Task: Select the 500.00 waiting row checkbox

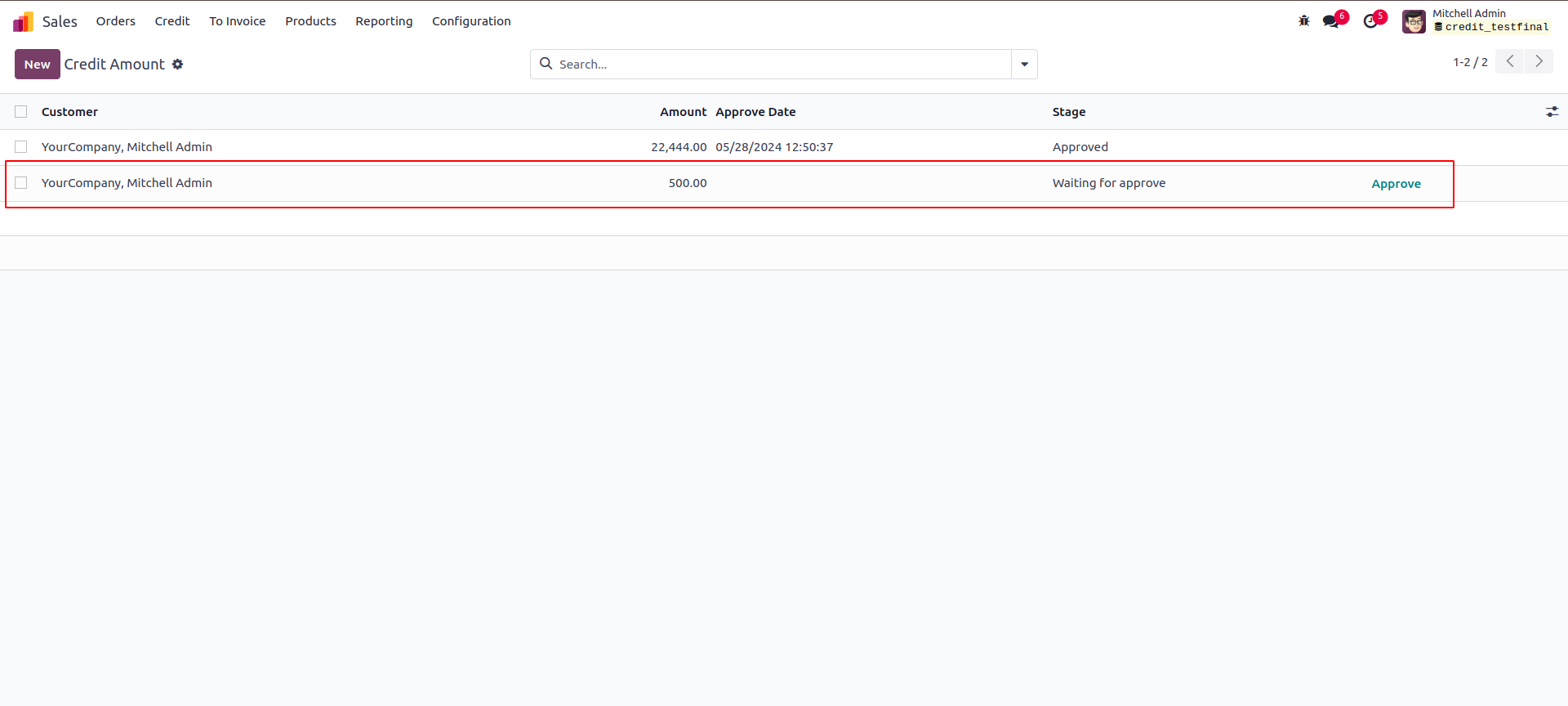Action: tap(21, 183)
